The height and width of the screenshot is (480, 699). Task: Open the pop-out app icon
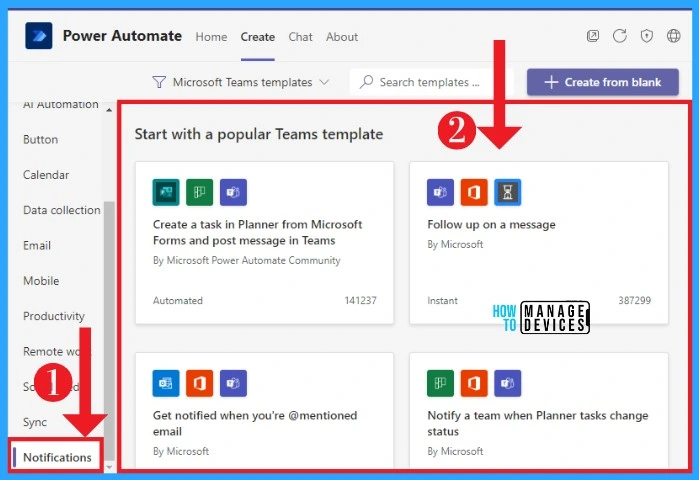tap(592, 36)
